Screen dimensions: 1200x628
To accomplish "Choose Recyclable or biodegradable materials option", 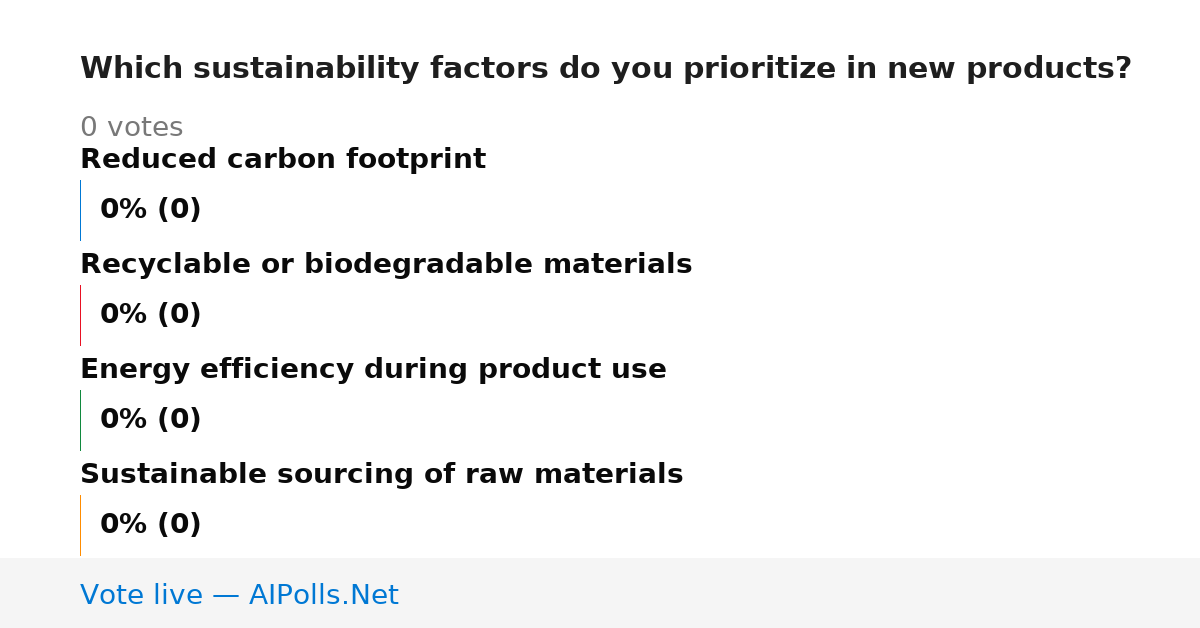I will (x=386, y=265).
